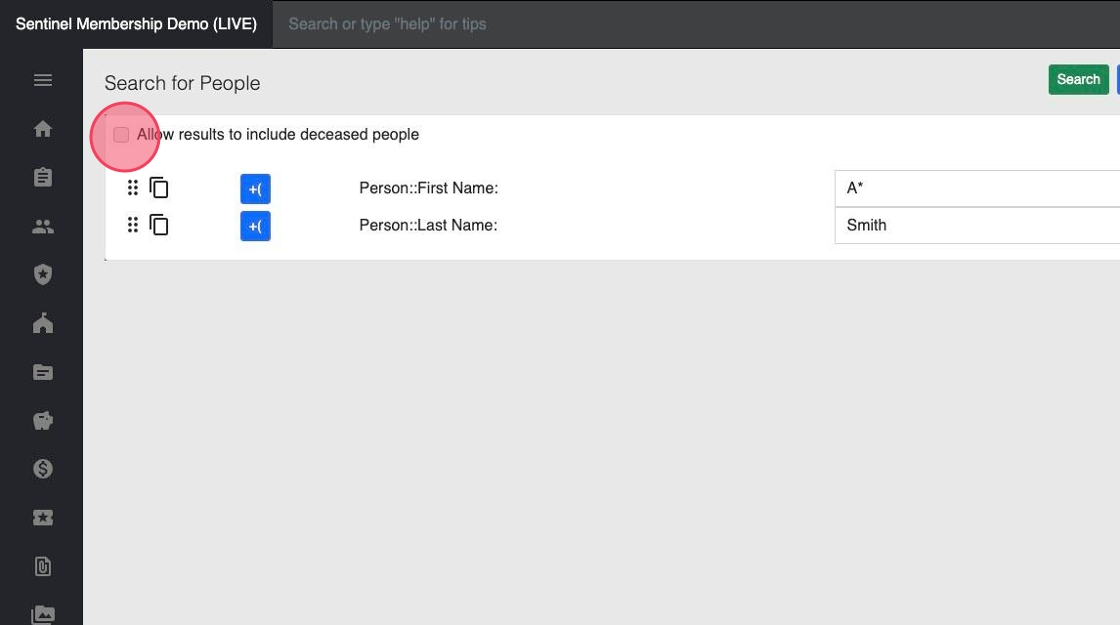Open the church building icon in the sidebar

pyautogui.click(x=42, y=323)
